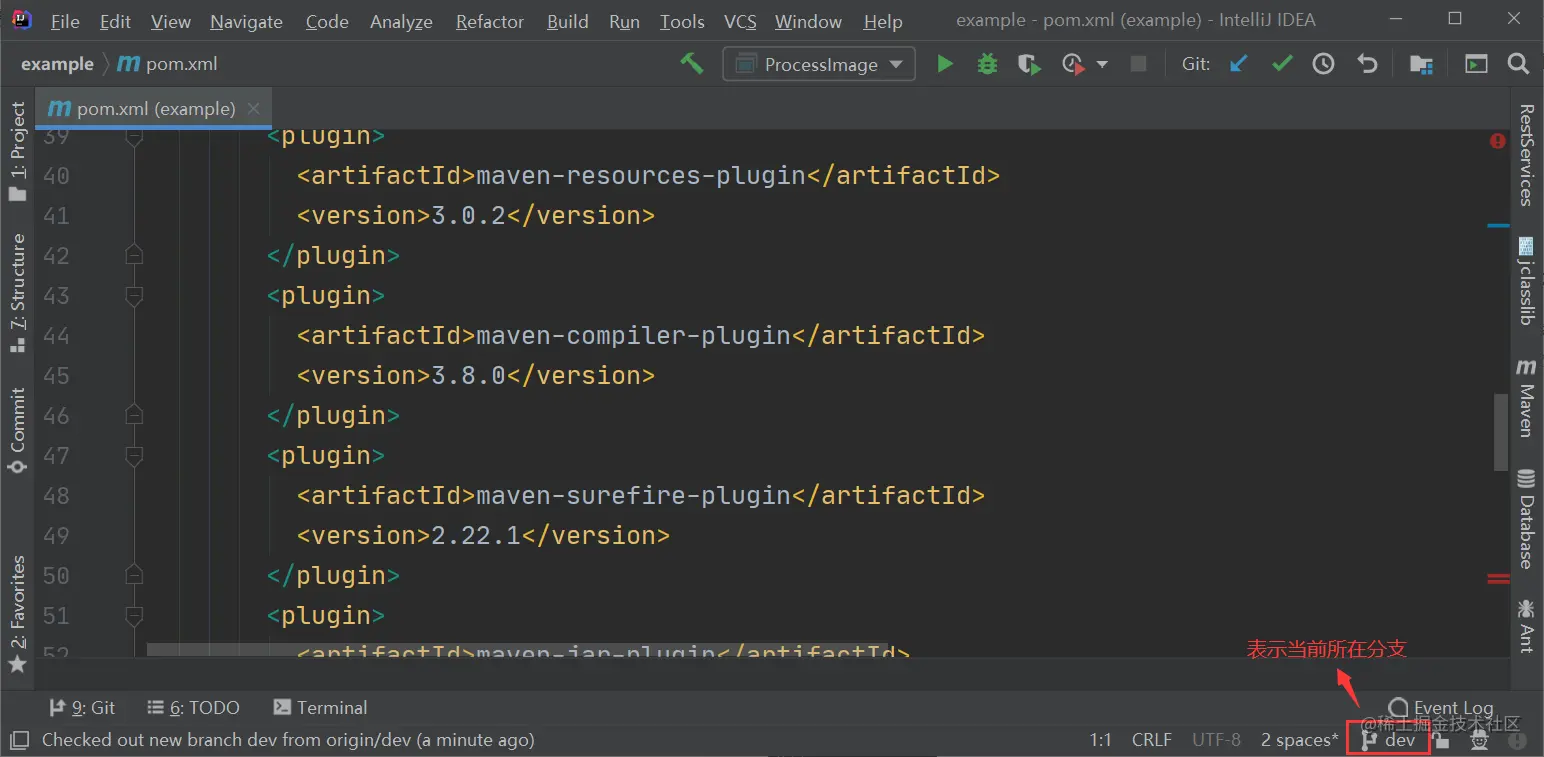Collapse the plugin block at line 47
Image resolution: width=1544 pixels, height=757 pixels.
tap(134, 456)
